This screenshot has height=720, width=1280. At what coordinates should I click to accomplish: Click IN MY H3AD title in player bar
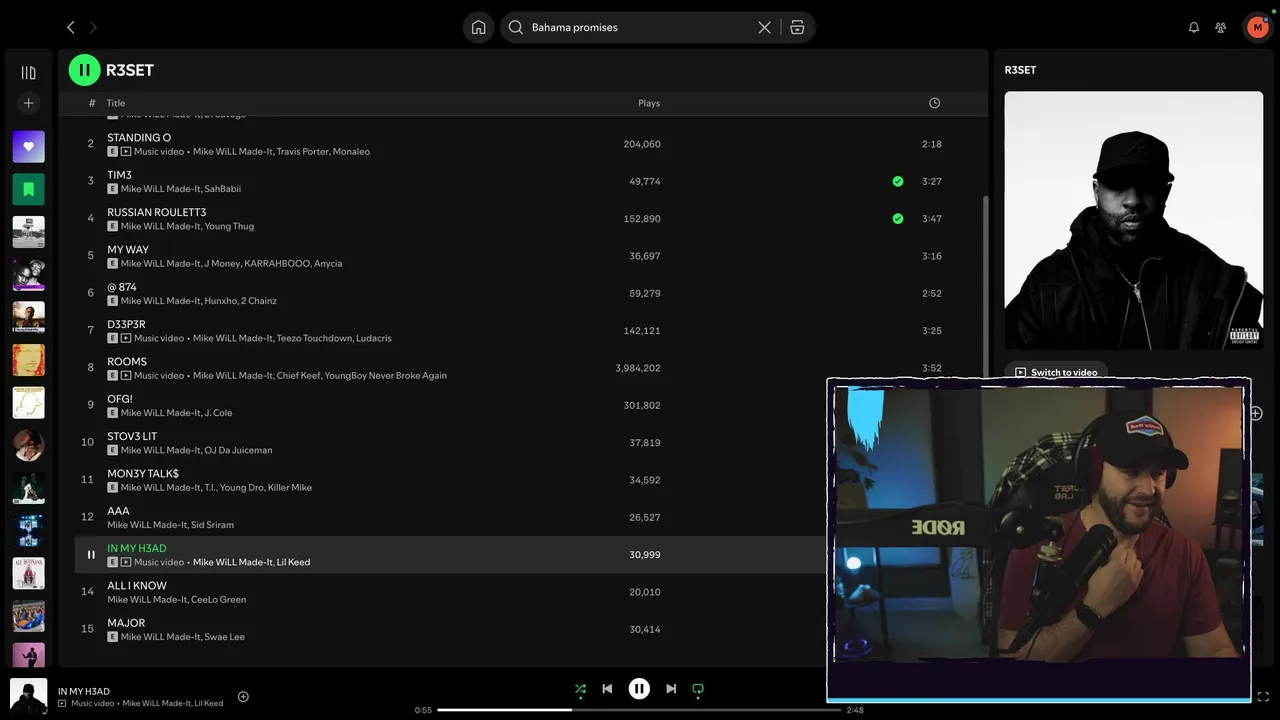point(84,691)
